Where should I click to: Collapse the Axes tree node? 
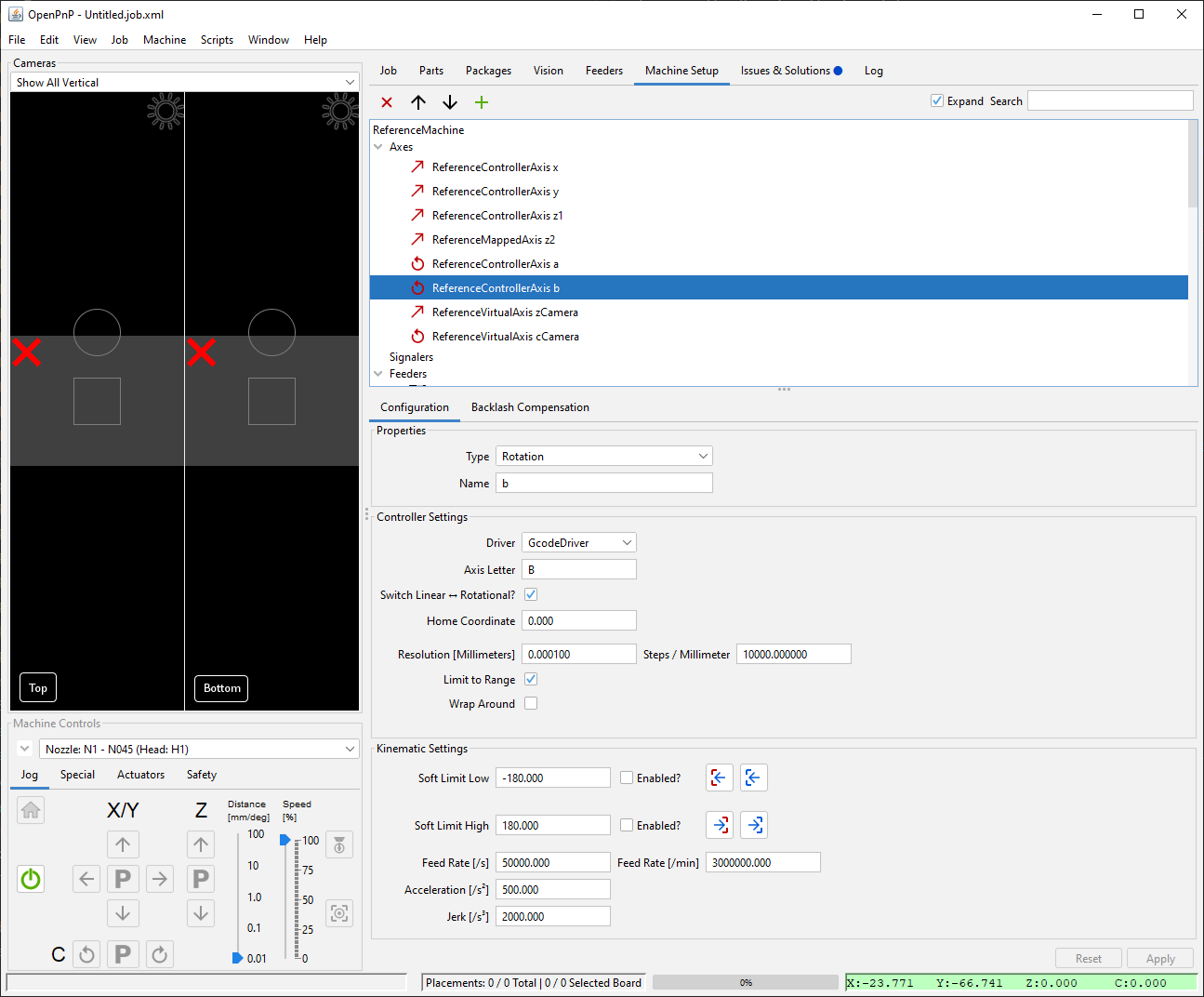[378, 147]
